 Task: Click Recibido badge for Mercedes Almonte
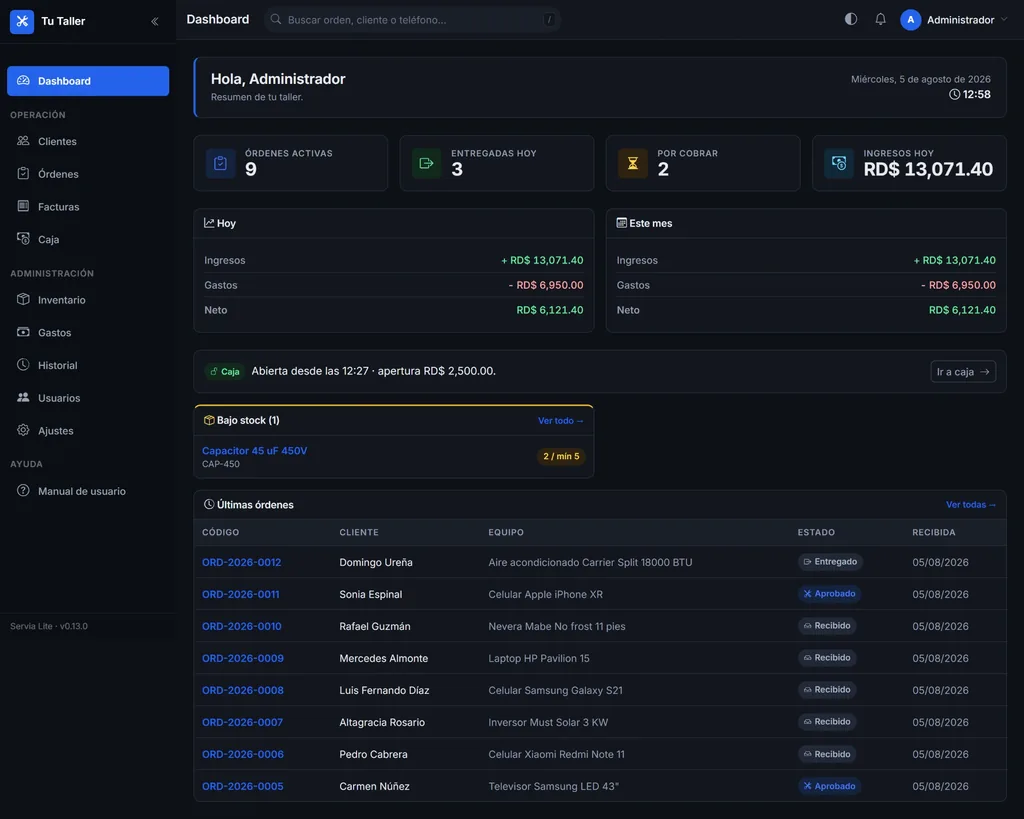click(x=827, y=658)
